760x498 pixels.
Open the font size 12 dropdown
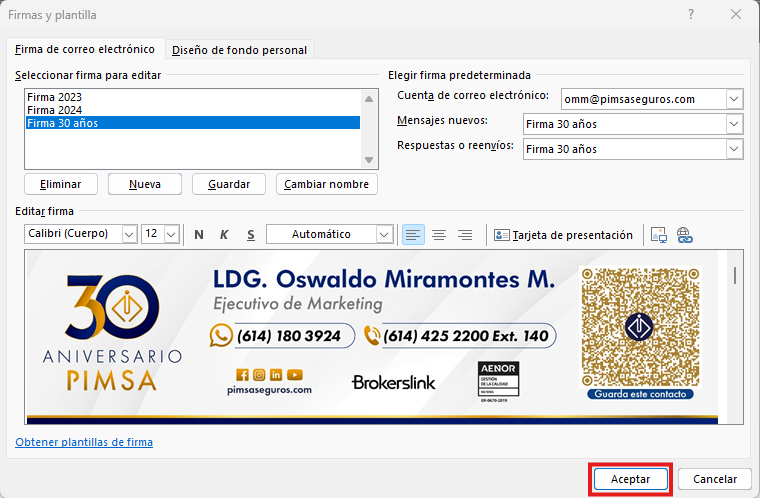point(172,234)
